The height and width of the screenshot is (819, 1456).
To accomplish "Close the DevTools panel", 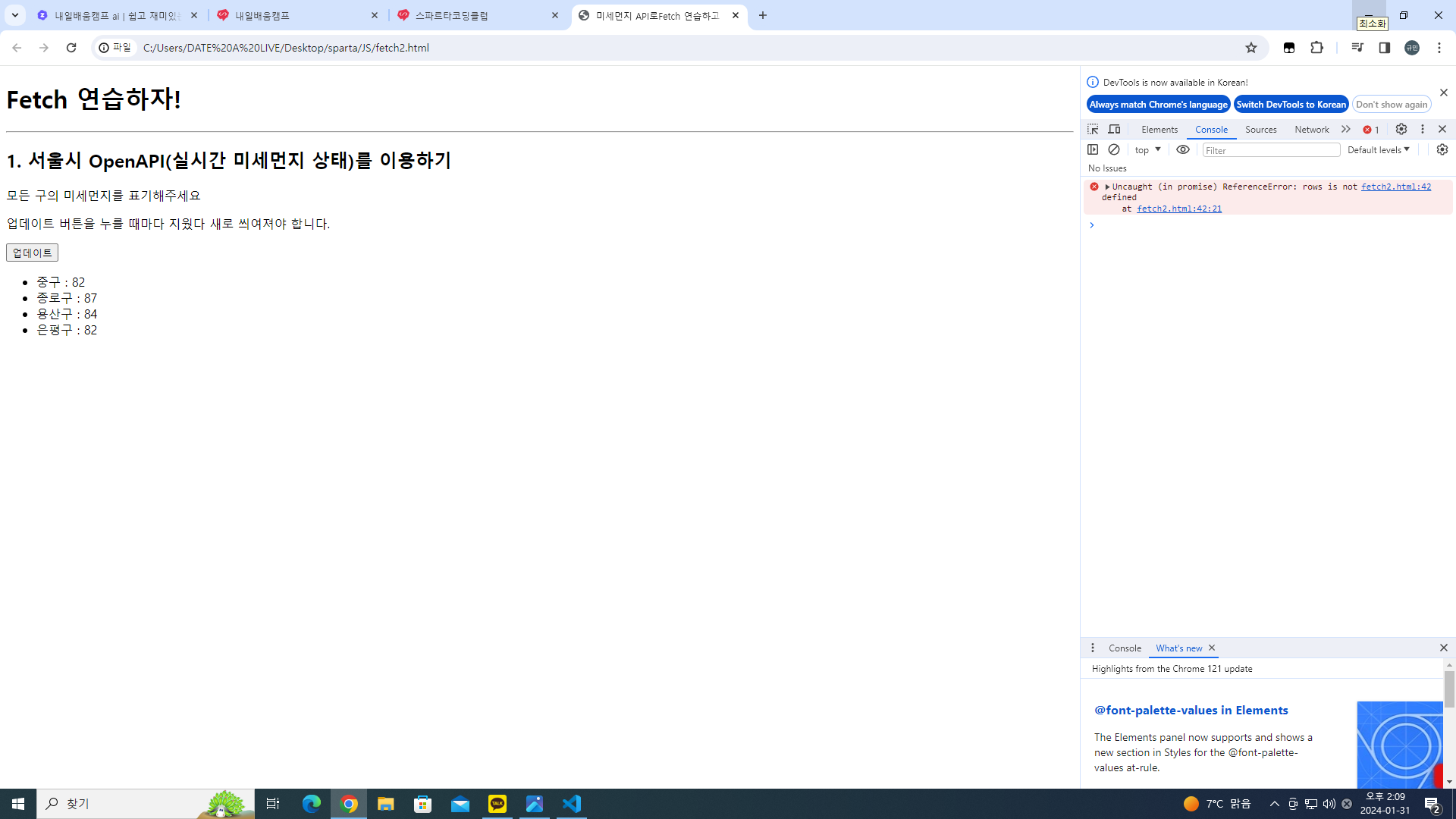I will [1442, 129].
